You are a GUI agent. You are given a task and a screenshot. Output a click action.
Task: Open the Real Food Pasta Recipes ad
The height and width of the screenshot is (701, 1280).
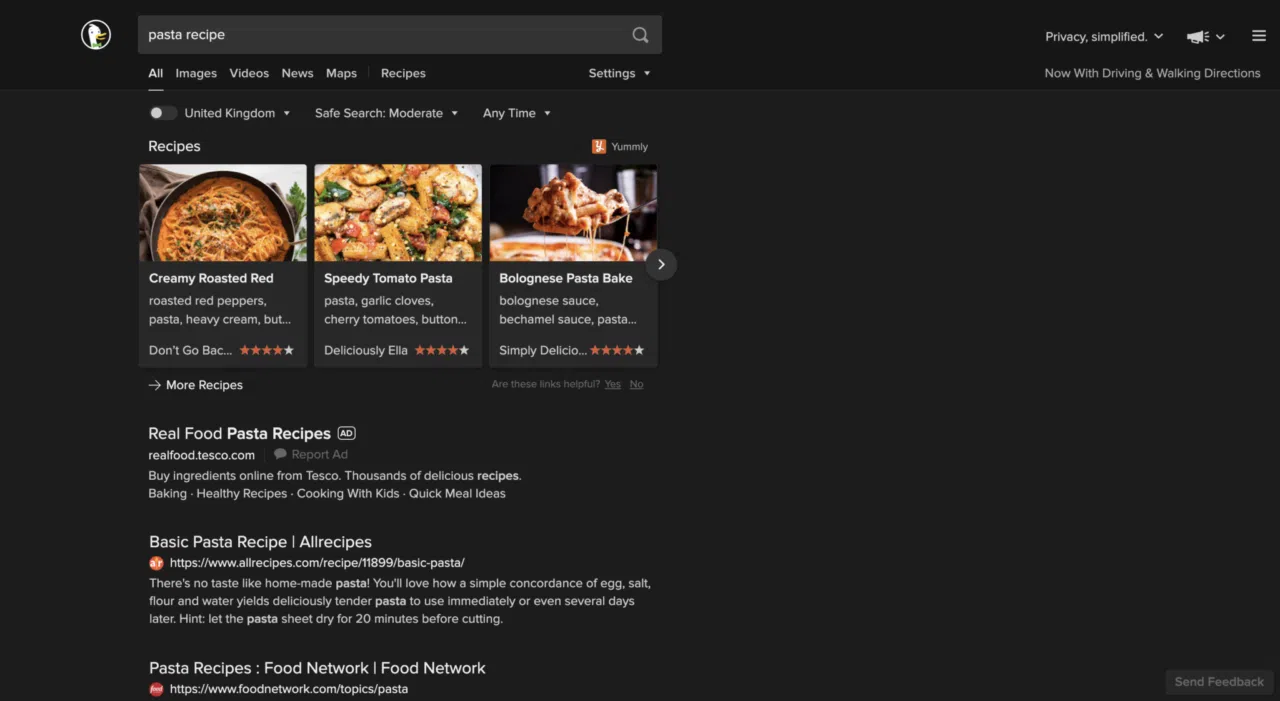(x=239, y=433)
